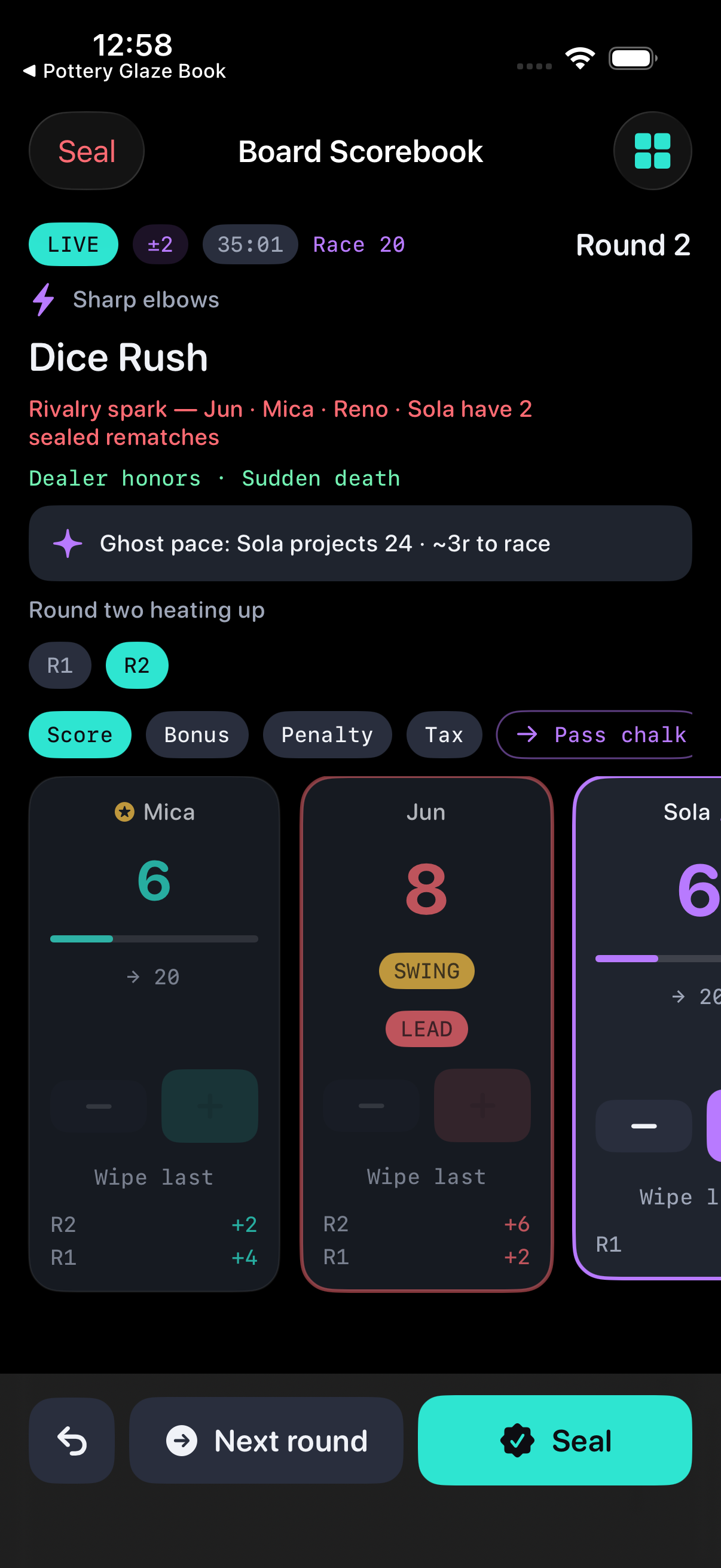This screenshot has width=721, height=1568.
Task: Decrease Sola's score with minus button
Action: point(644,1126)
